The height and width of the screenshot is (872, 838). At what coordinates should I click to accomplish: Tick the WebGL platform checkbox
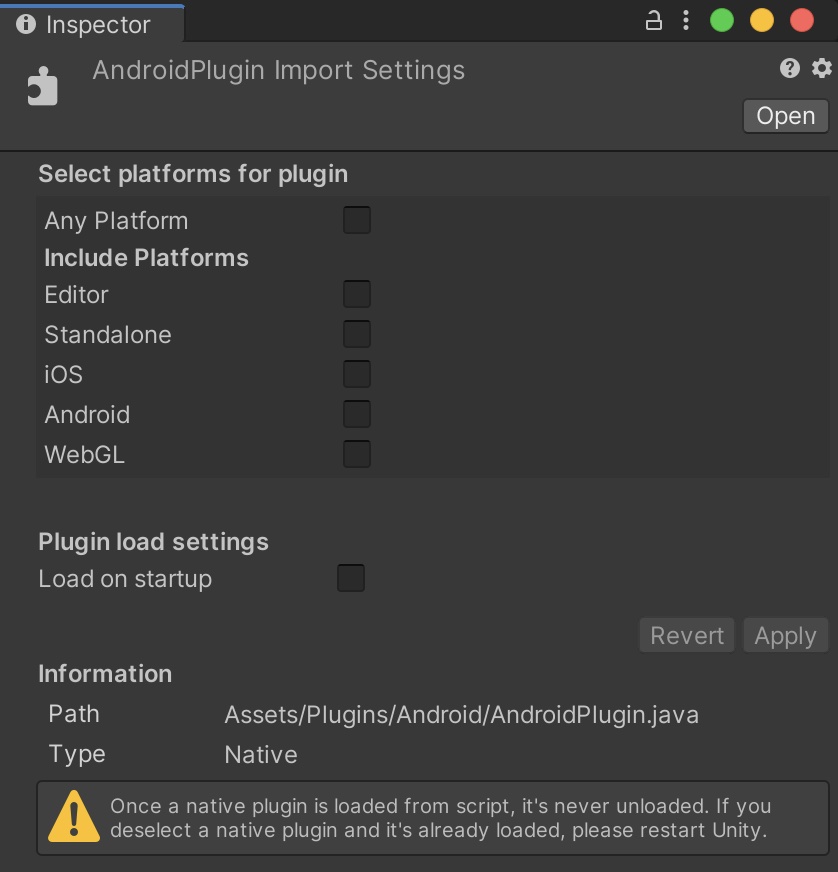(x=357, y=454)
